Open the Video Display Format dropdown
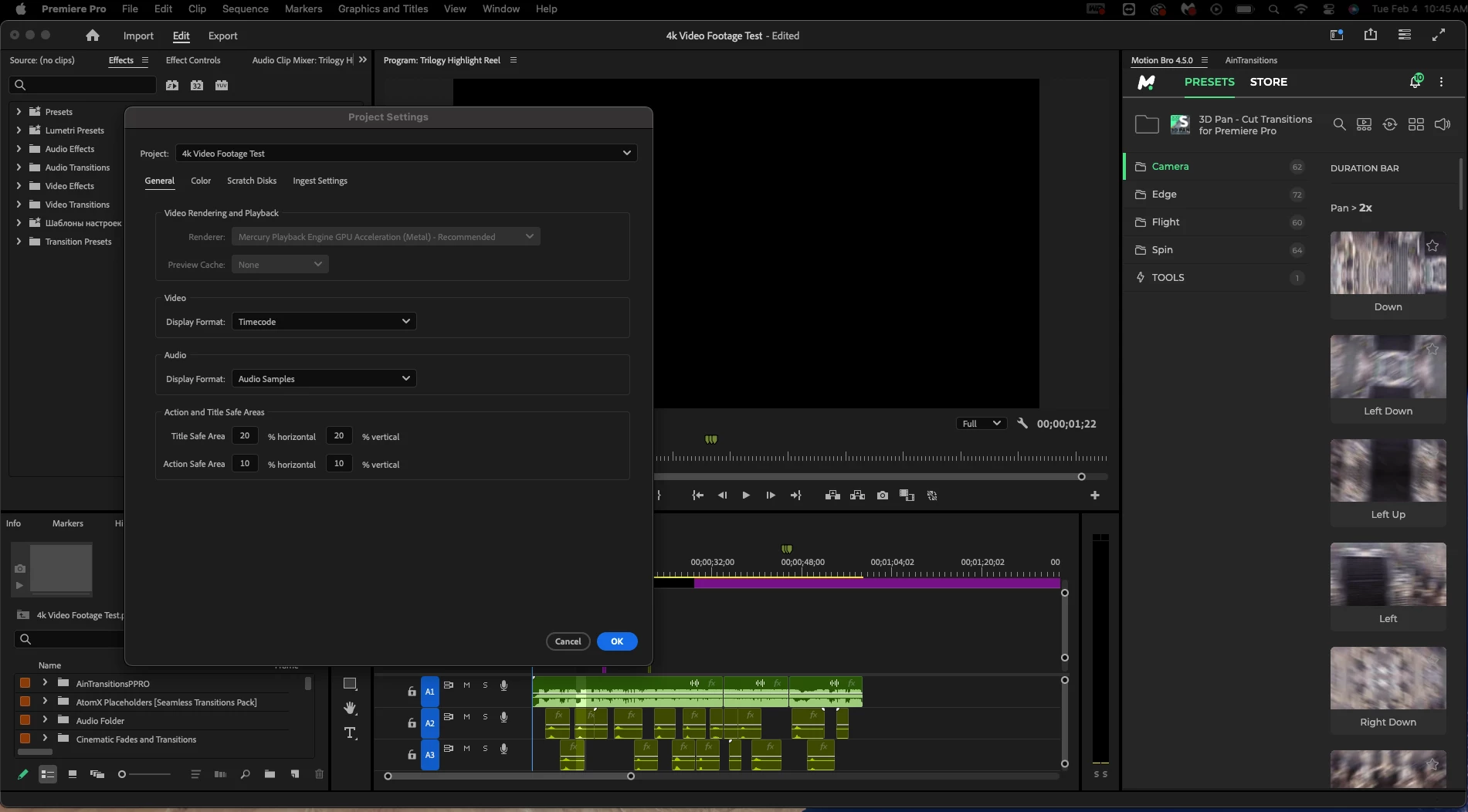This screenshot has width=1468, height=812. click(x=324, y=321)
